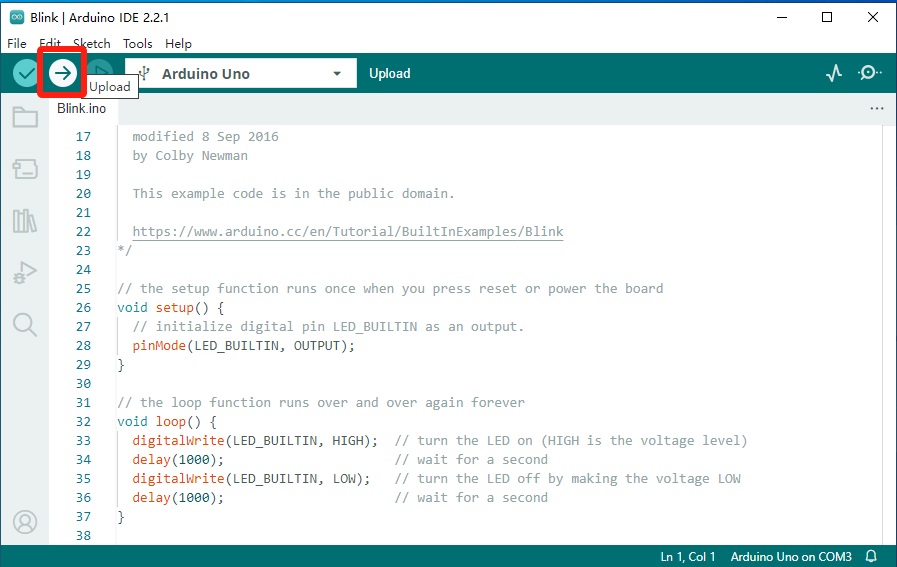This screenshot has width=897, height=567.
Task: Open the Tools menu
Action: (137, 43)
